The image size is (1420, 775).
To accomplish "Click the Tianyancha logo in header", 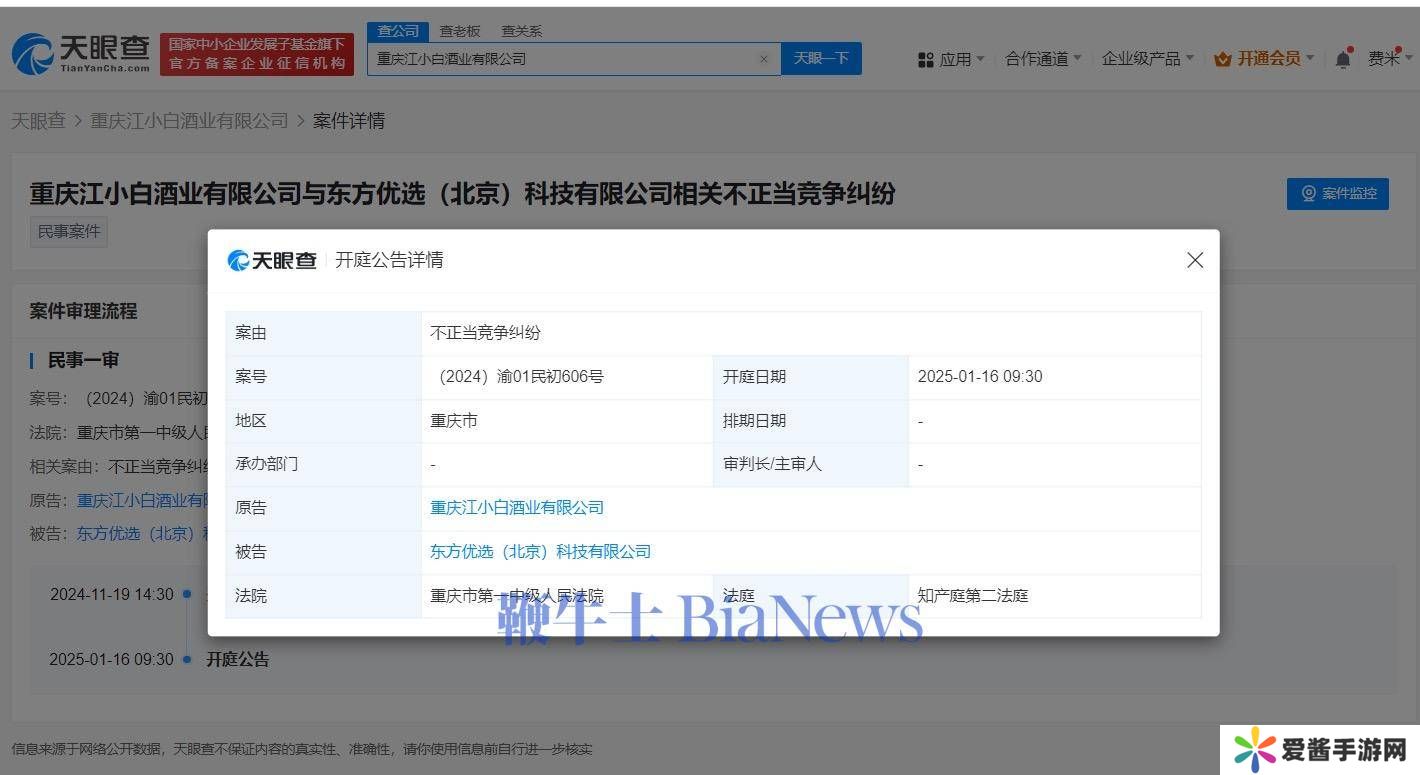I will (x=81, y=54).
